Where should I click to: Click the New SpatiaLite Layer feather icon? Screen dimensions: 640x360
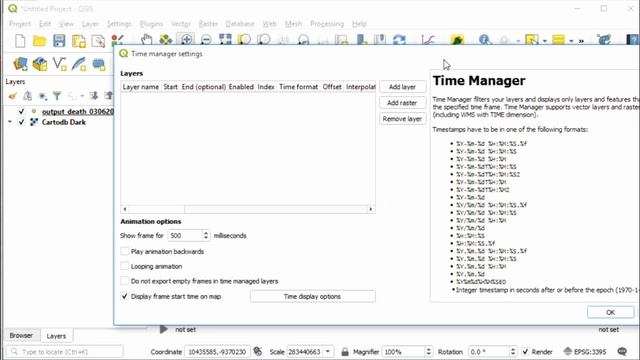[79, 64]
